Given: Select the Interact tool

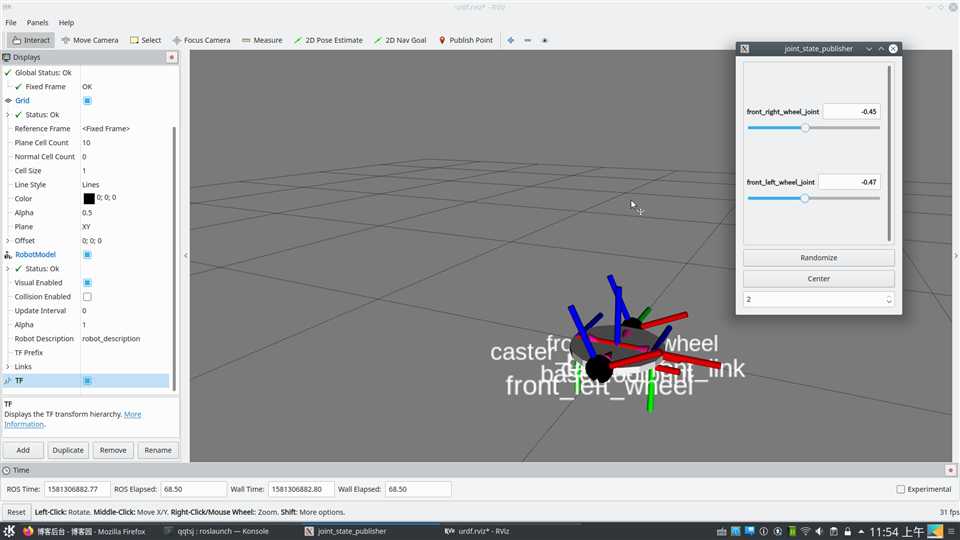Looking at the screenshot, I should click(31, 40).
